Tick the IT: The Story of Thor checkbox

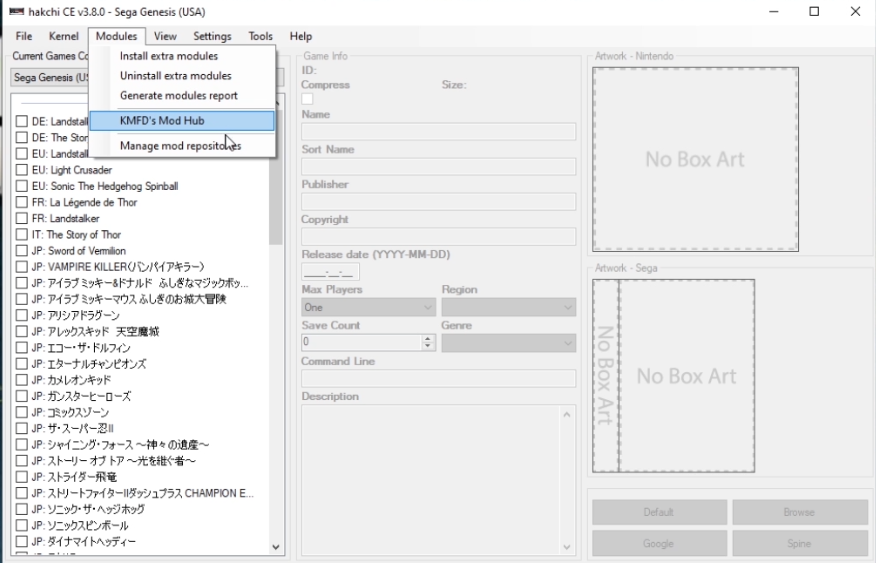[x=22, y=235]
